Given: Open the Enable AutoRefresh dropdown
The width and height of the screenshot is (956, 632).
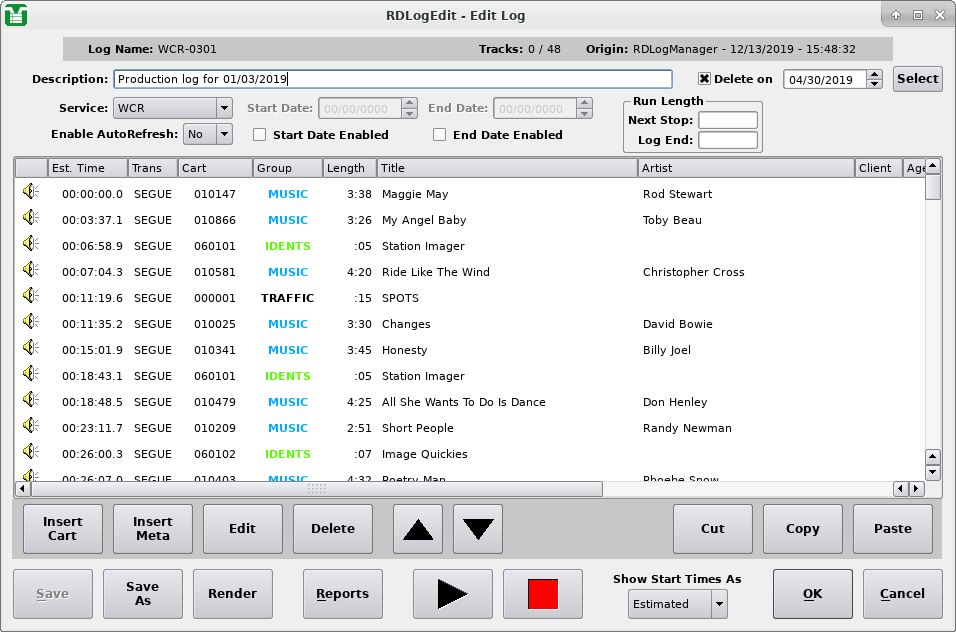Looking at the screenshot, I should pos(207,132).
